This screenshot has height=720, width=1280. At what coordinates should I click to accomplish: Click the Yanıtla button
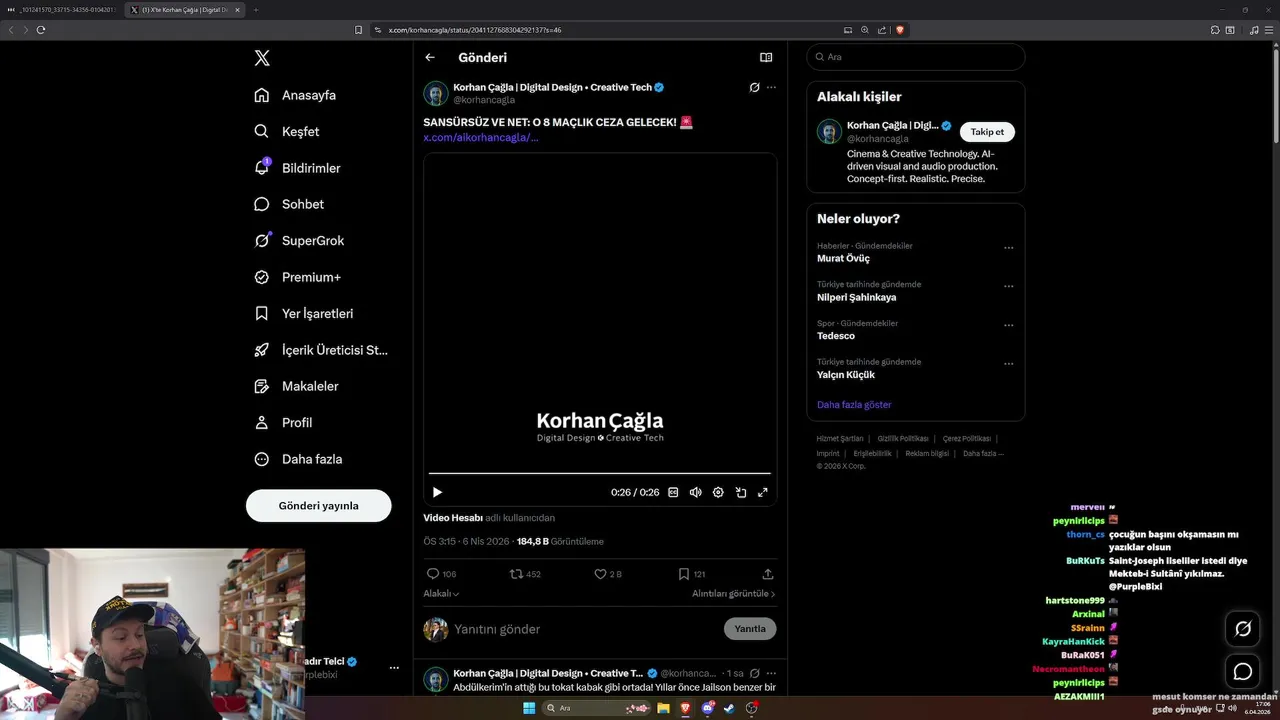750,629
